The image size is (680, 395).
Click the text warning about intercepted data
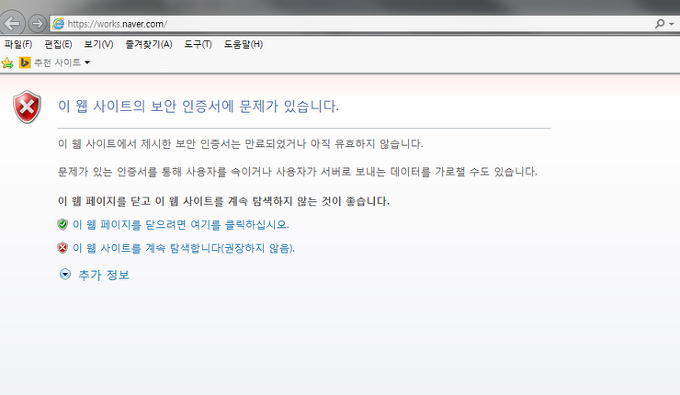pyautogui.click(x=298, y=172)
